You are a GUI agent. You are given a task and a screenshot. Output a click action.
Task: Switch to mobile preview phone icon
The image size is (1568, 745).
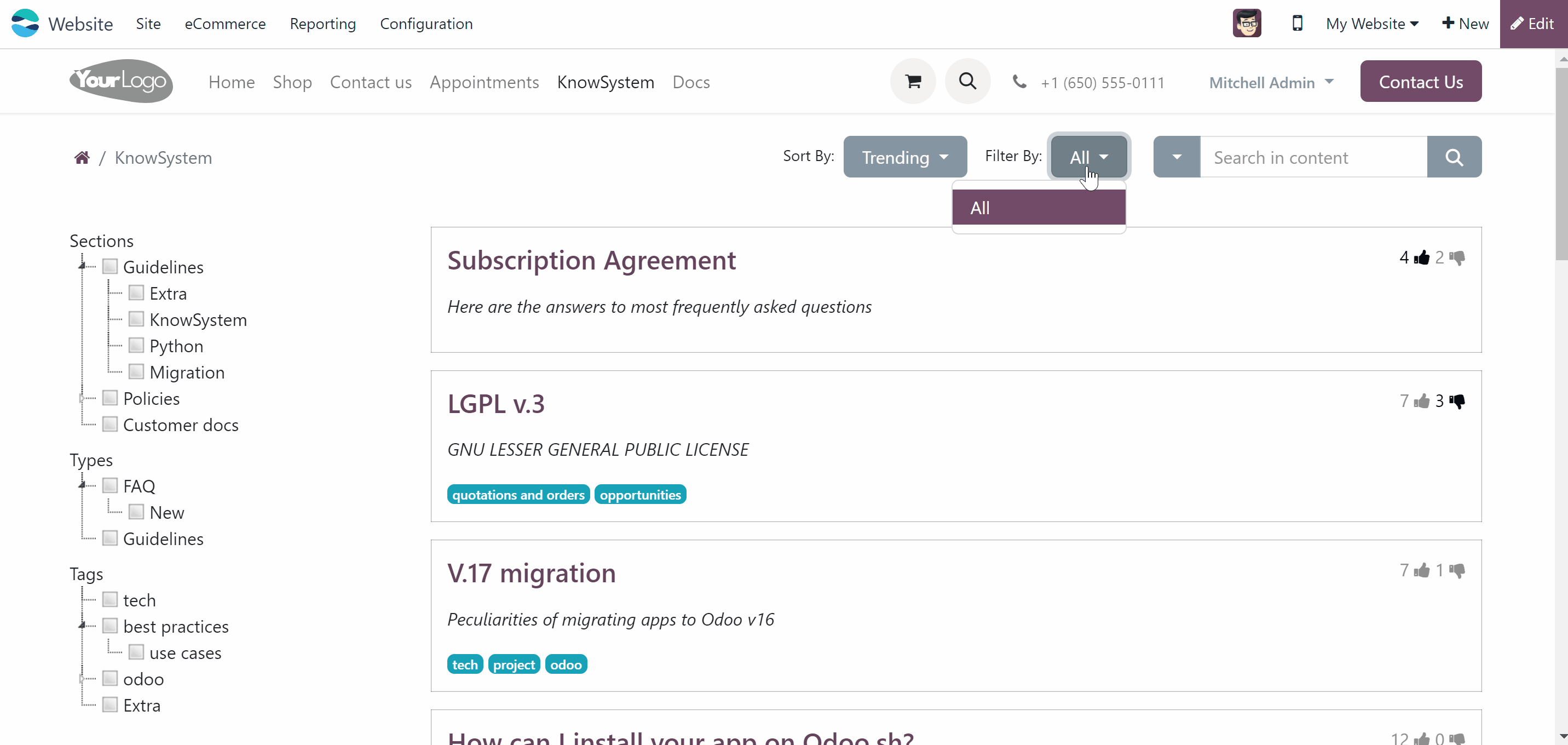[1297, 23]
